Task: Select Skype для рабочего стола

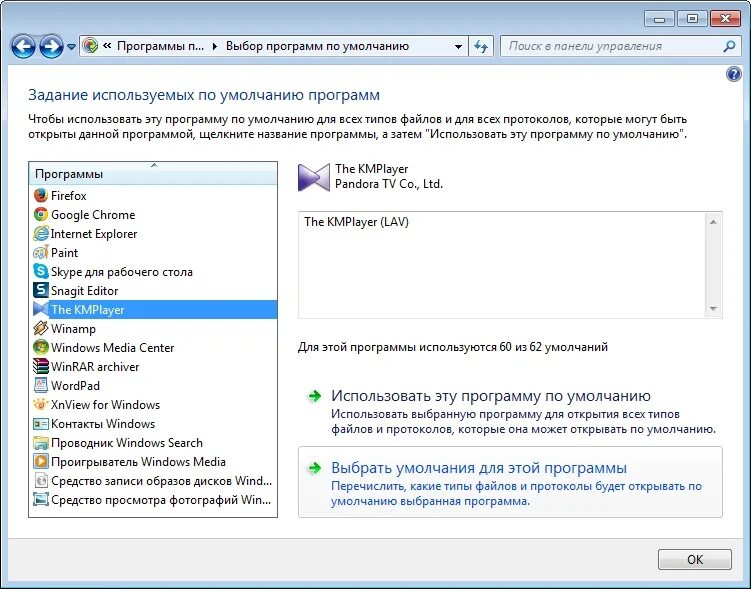Action: [x=153, y=272]
